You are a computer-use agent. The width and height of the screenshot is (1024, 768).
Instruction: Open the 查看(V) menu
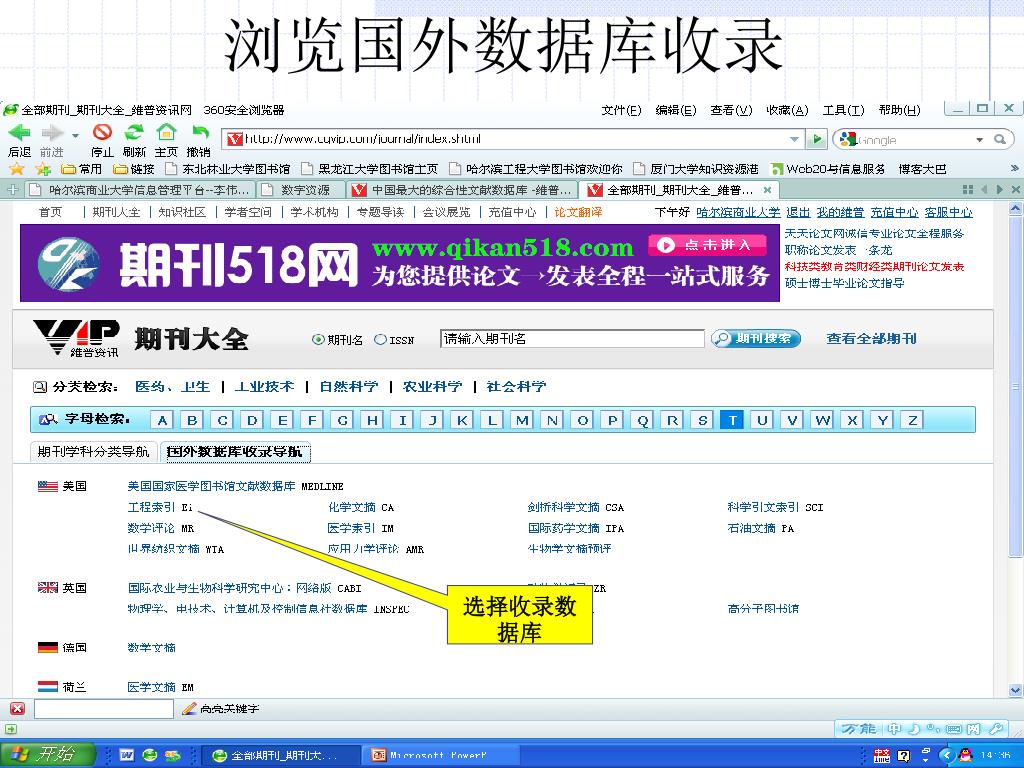(731, 110)
